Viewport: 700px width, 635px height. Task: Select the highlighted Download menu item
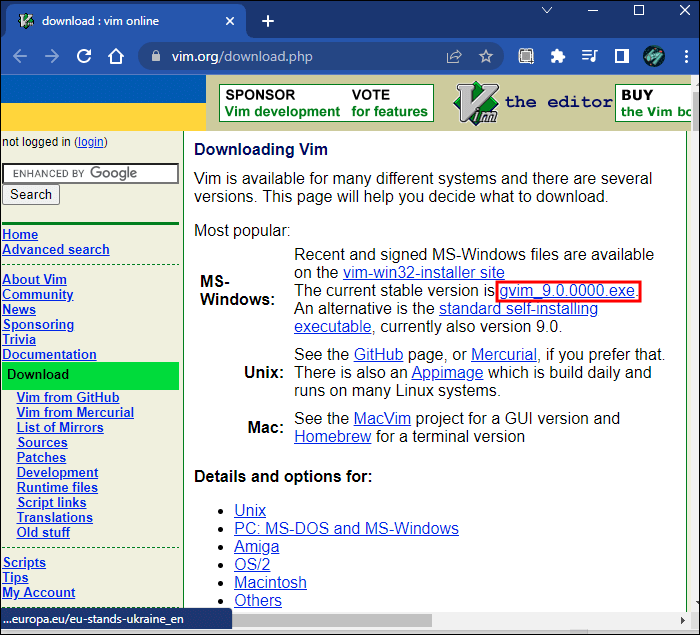91,375
